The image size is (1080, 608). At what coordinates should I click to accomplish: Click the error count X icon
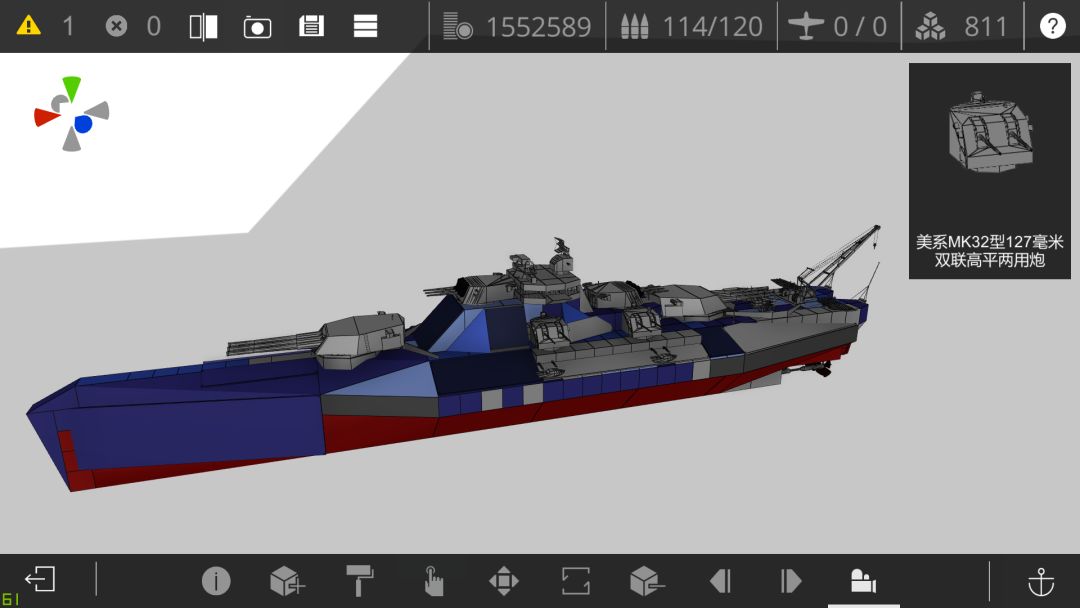click(x=116, y=26)
